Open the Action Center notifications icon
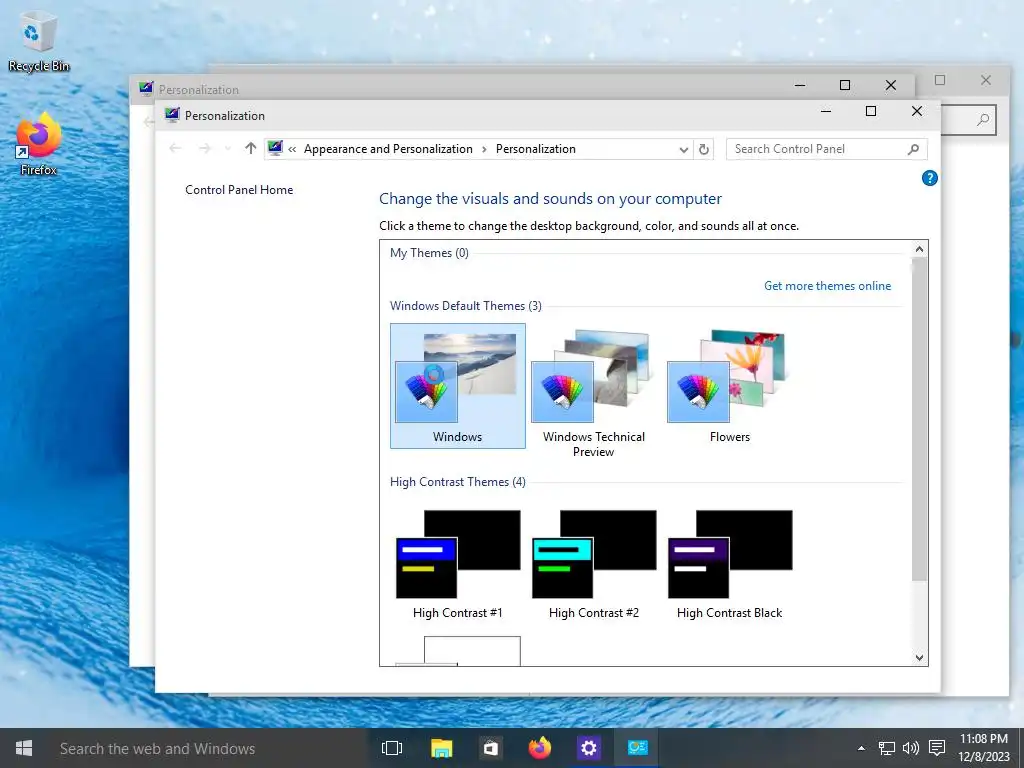The width and height of the screenshot is (1024, 768). (x=937, y=748)
